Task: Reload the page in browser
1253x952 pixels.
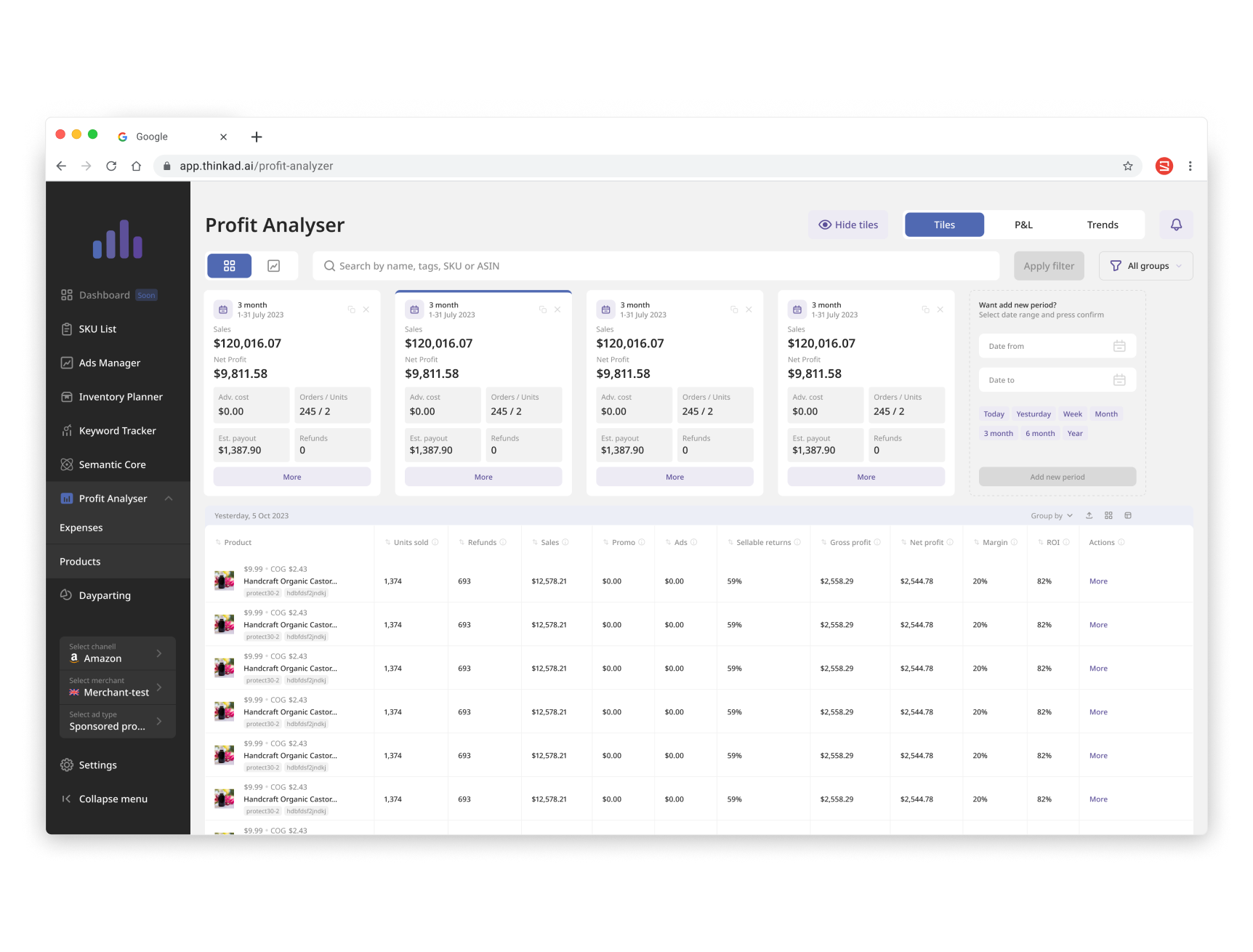Action: click(x=111, y=166)
